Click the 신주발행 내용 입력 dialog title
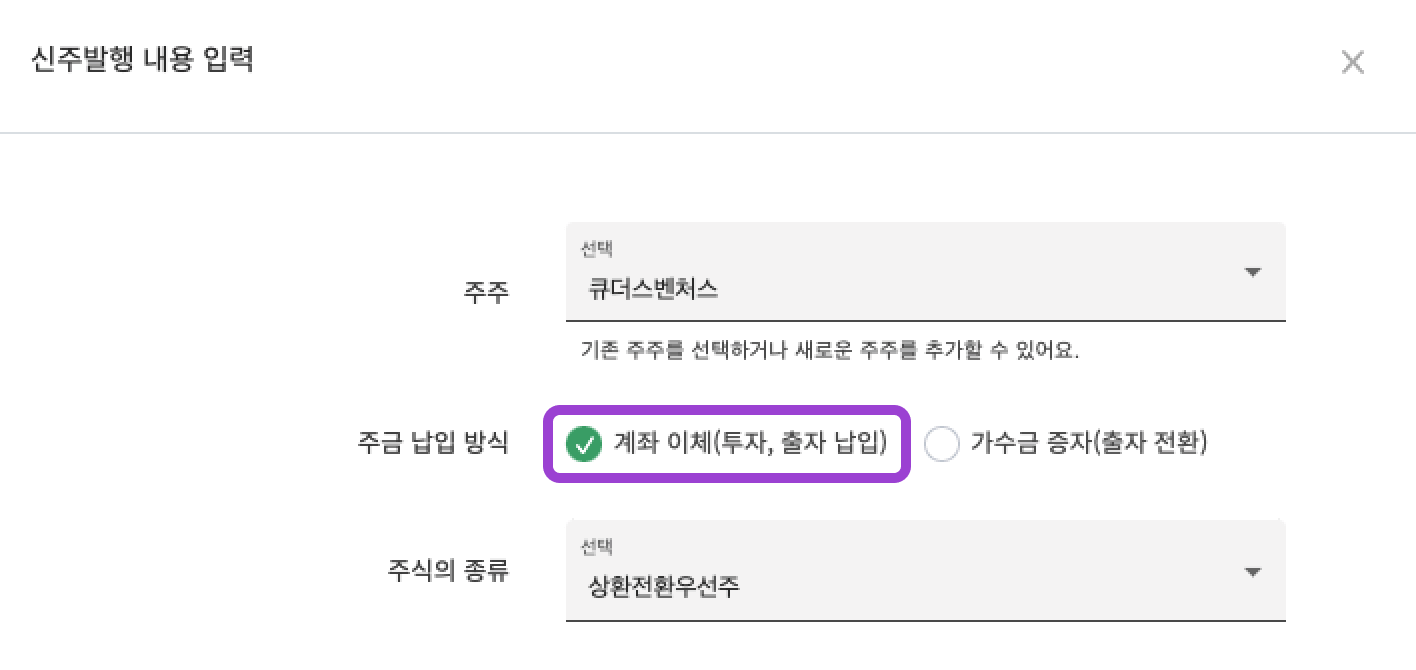 (x=143, y=60)
